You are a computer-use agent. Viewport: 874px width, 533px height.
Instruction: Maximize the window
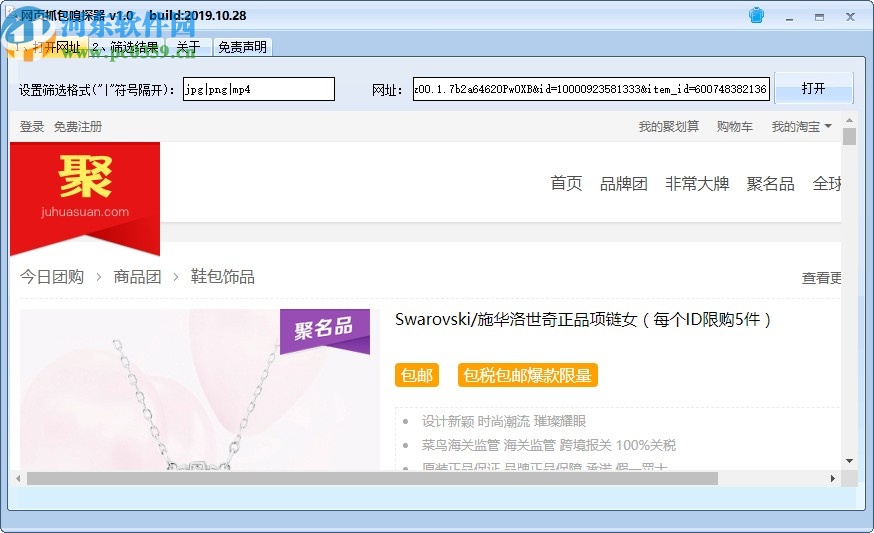click(x=819, y=17)
